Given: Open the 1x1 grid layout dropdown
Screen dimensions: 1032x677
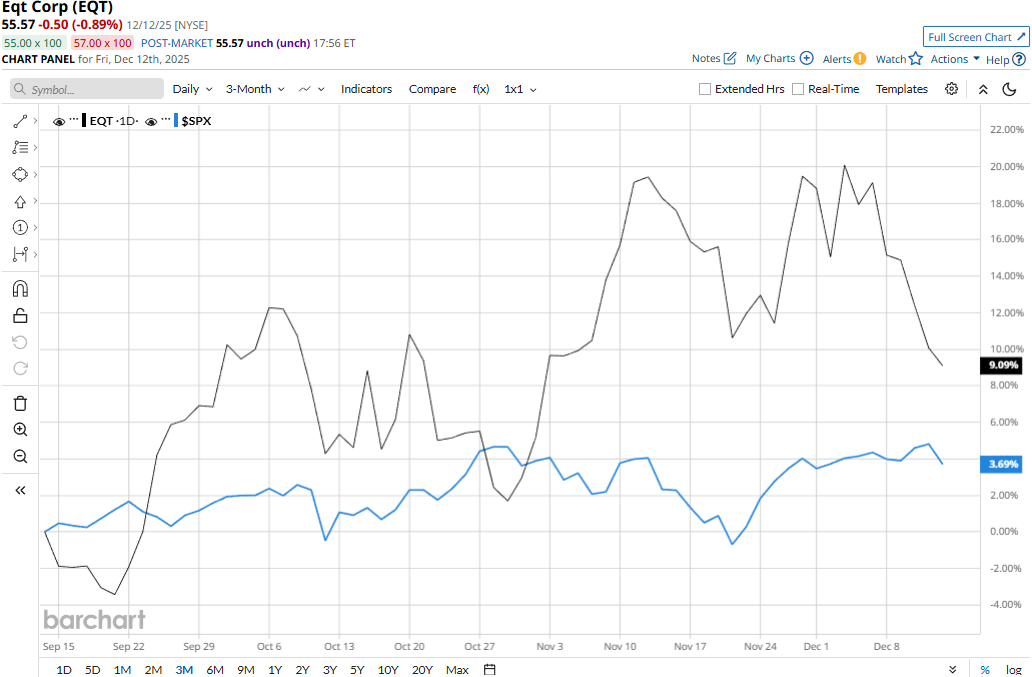Looking at the screenshot, I should coord(520,89).
